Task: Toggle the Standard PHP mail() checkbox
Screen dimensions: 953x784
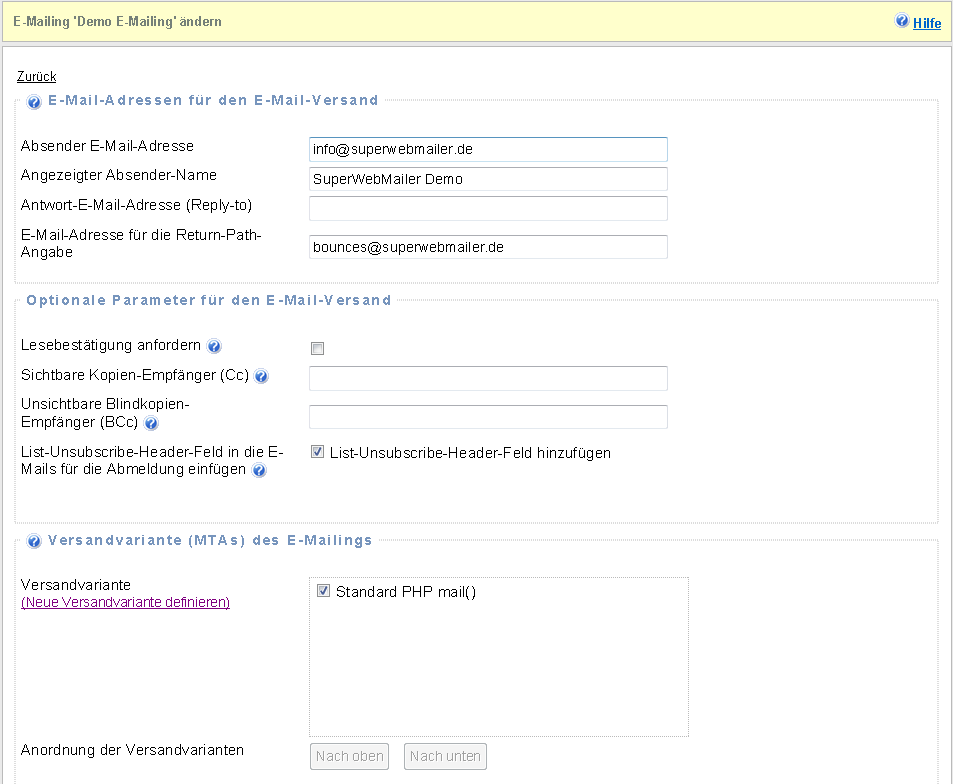Action: point(323,591)
